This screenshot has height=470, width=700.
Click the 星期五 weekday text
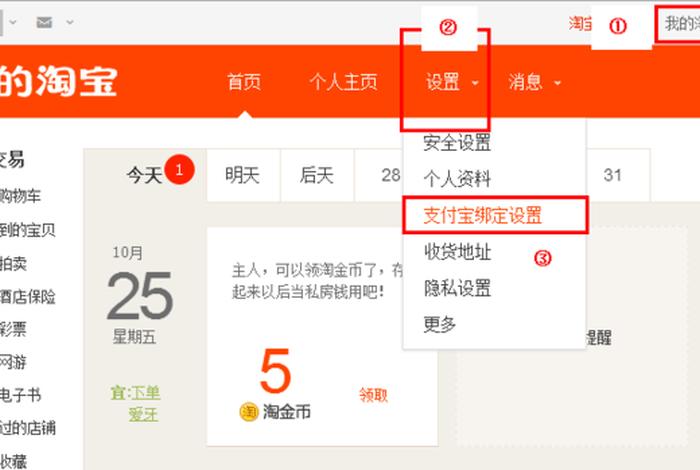point(134,337)
